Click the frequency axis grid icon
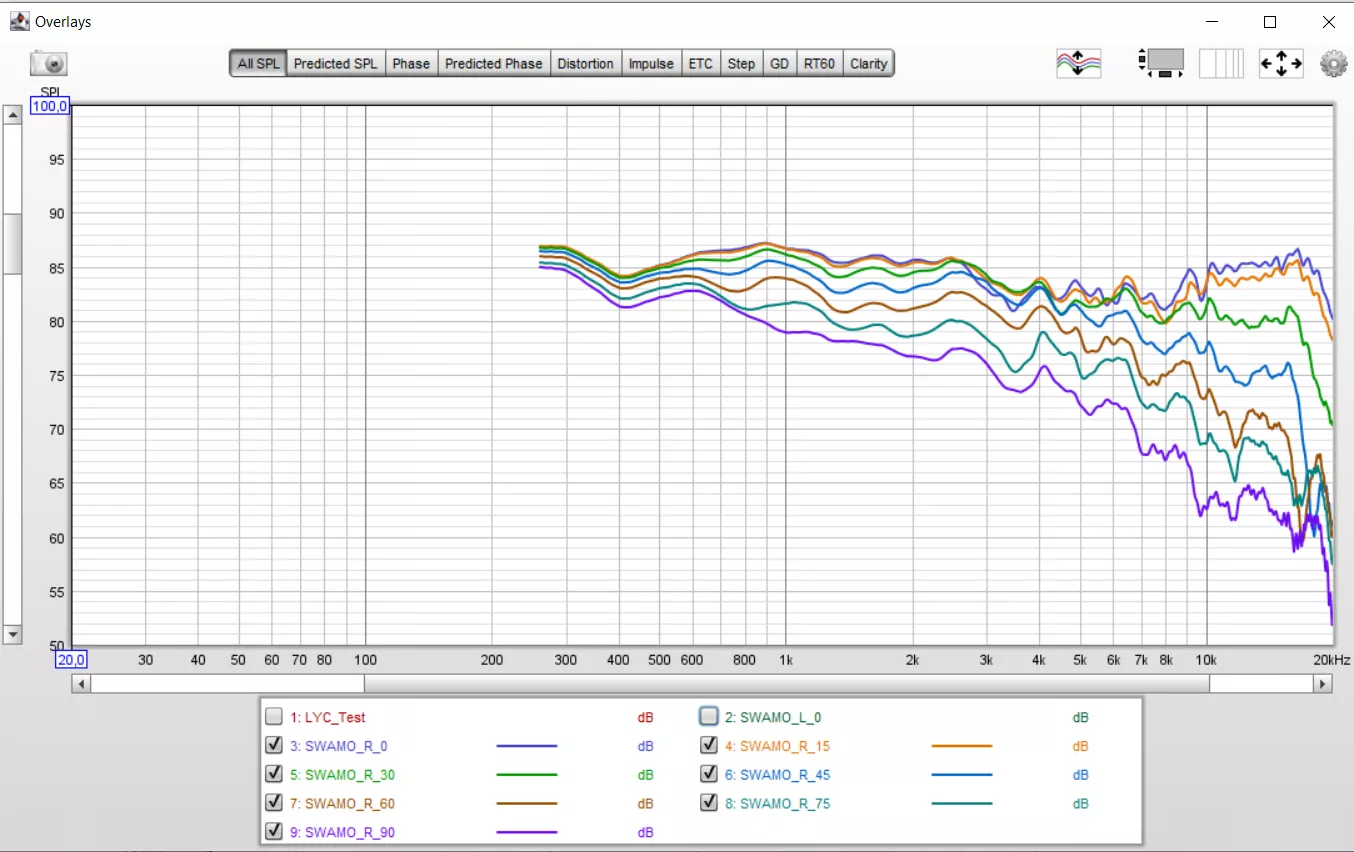Image resolution: width=1354 pixels, height=852 pixels. [1221, 64]
